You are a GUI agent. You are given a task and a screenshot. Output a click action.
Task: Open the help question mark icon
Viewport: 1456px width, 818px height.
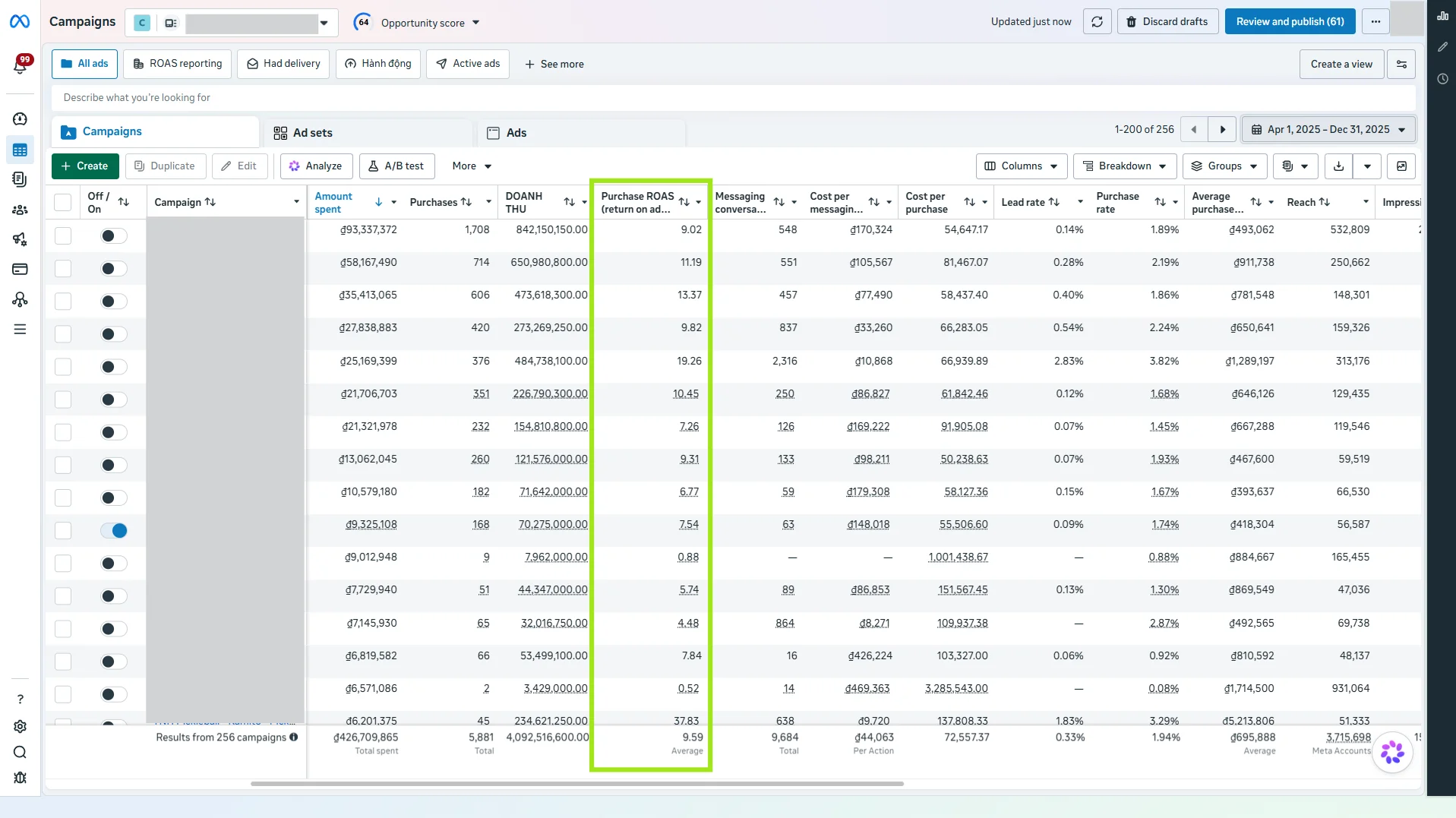pos(21,699)
